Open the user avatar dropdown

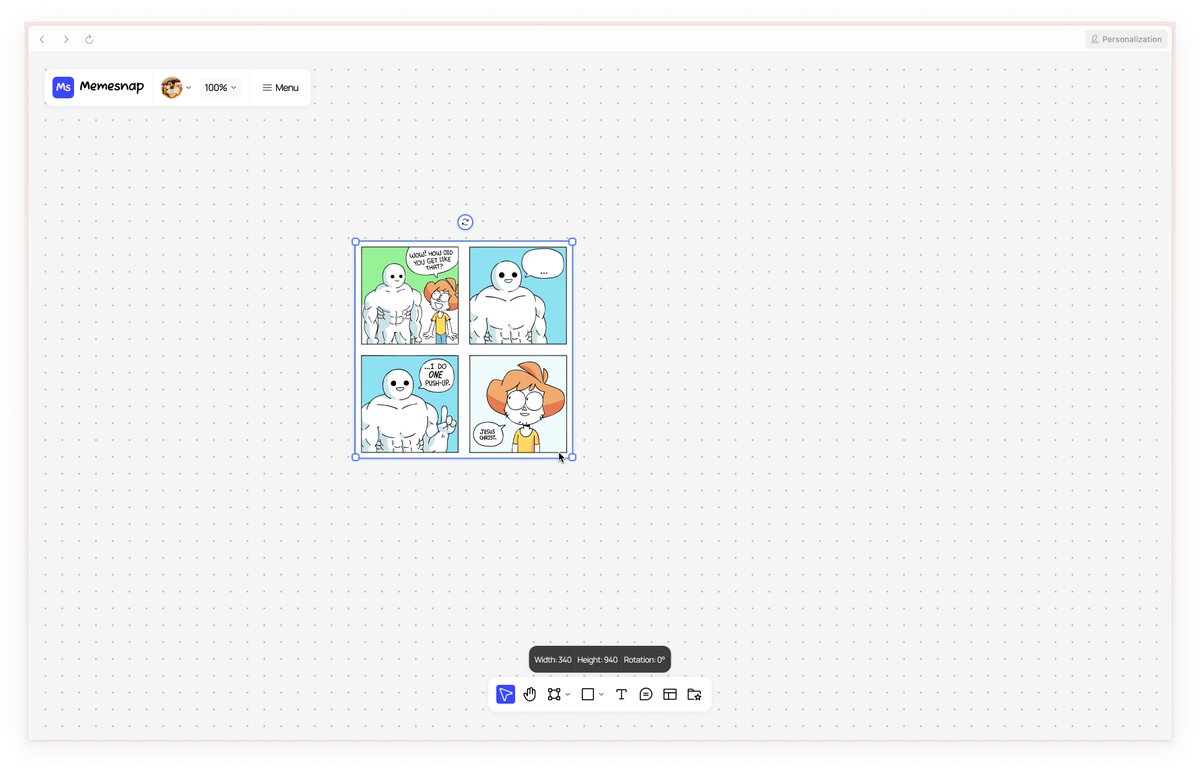[x=176, y=88]
